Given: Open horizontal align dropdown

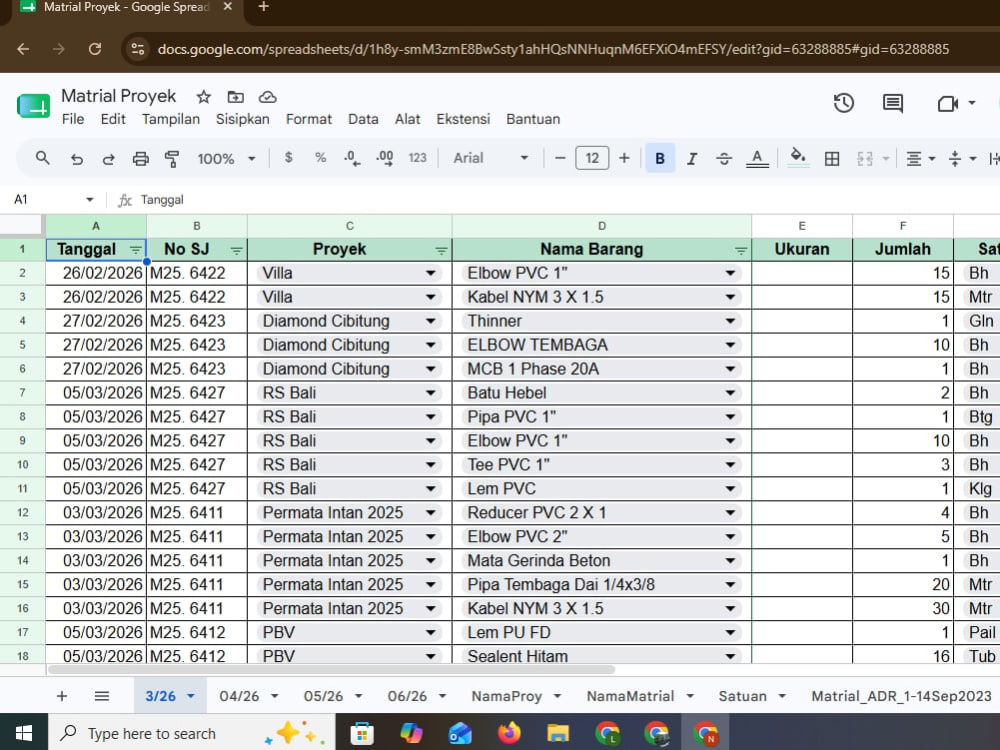Looking at the screenshot, I should click(x=920, y=159).
